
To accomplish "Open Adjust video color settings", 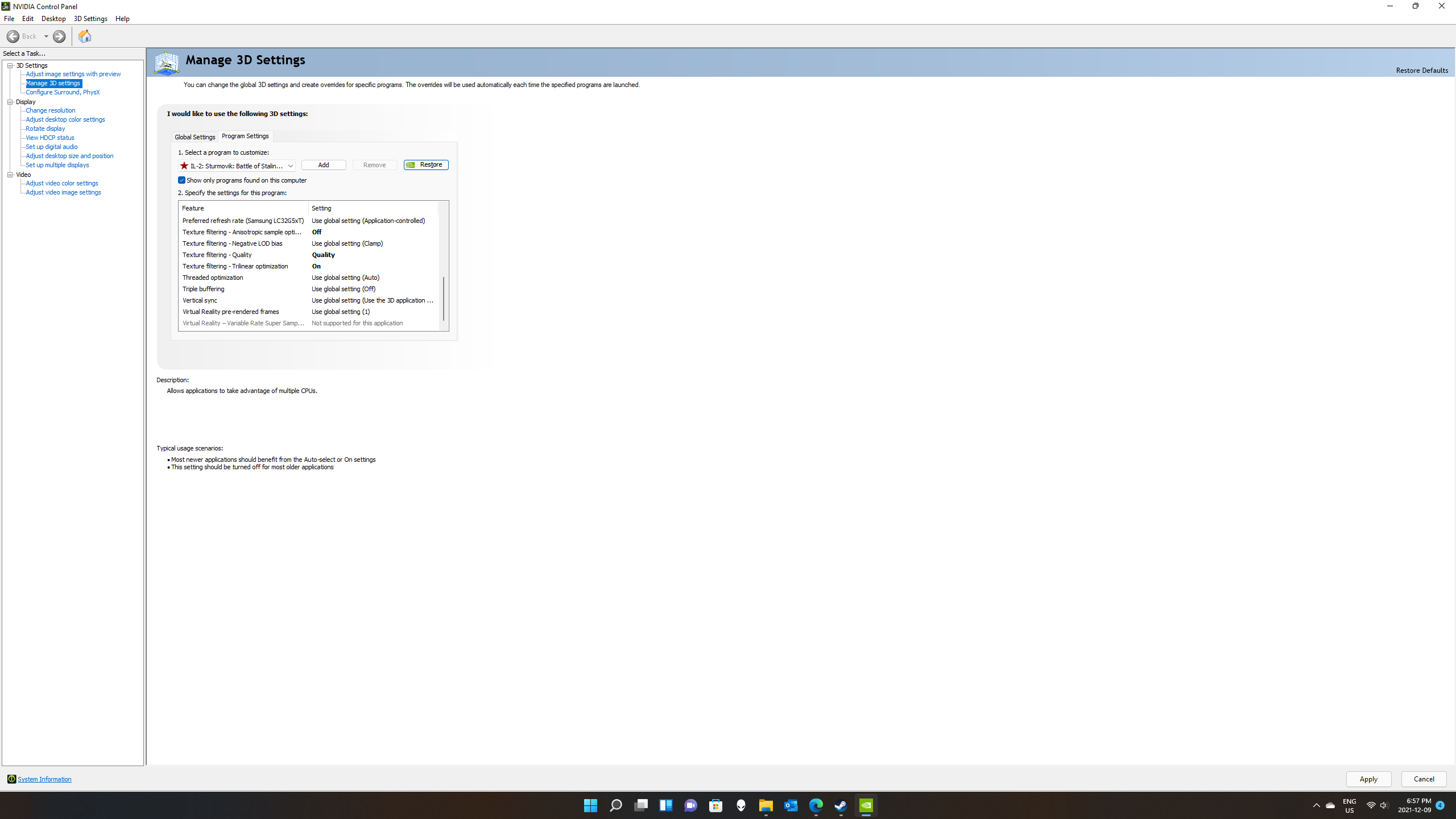I will [x=62, y=183].
